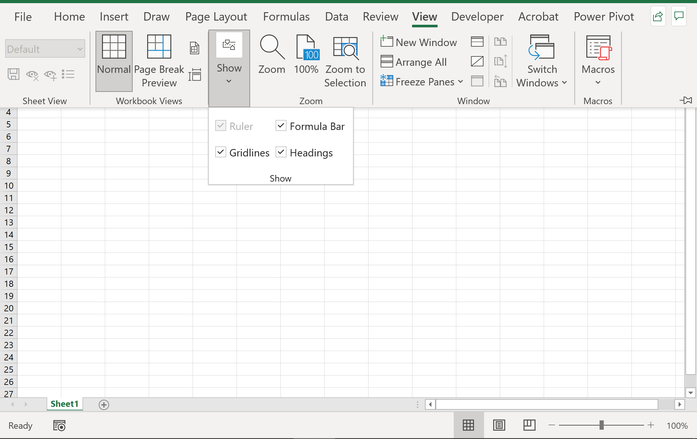Click Reset Window Position icon
The image size is (697, 439).
(x=500, y=81)
